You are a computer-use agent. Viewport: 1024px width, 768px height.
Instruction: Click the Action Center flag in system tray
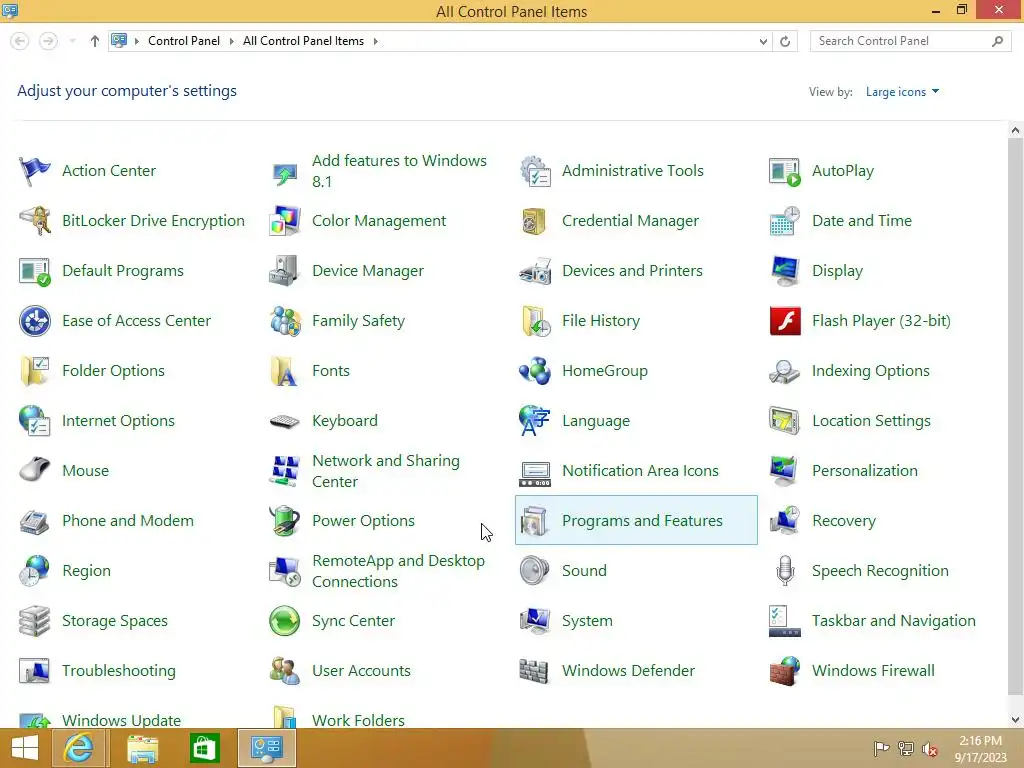881,749
